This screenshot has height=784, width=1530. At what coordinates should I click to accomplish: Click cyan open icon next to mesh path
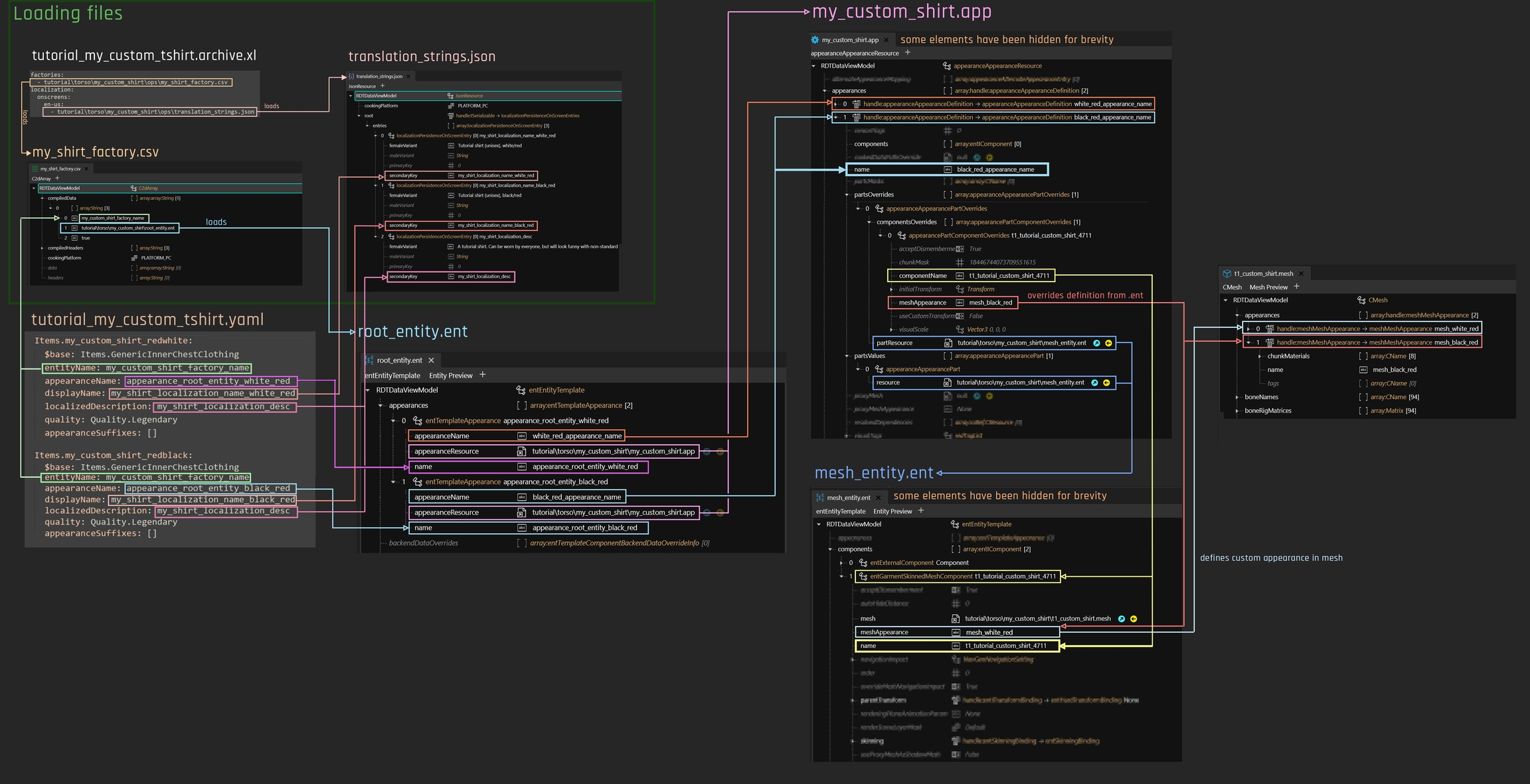tap(1122, 619)
